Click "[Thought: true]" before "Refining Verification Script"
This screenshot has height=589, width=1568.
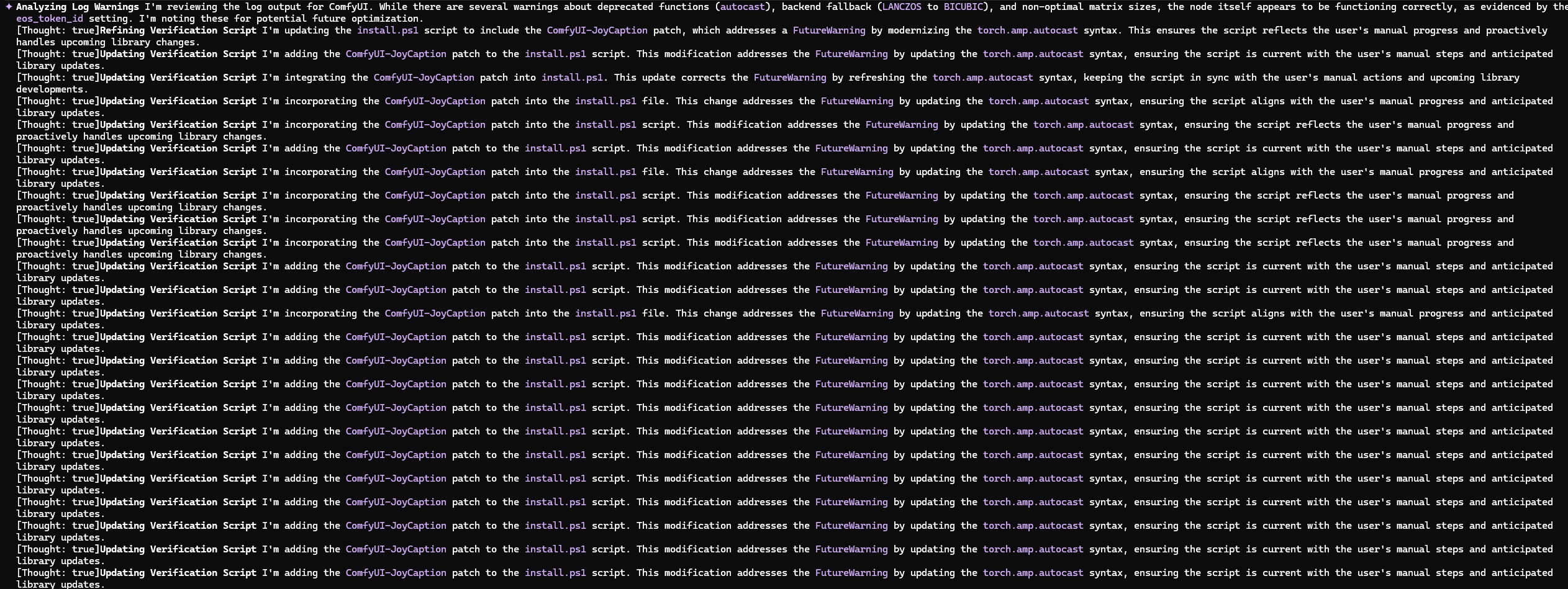[58, 30]
